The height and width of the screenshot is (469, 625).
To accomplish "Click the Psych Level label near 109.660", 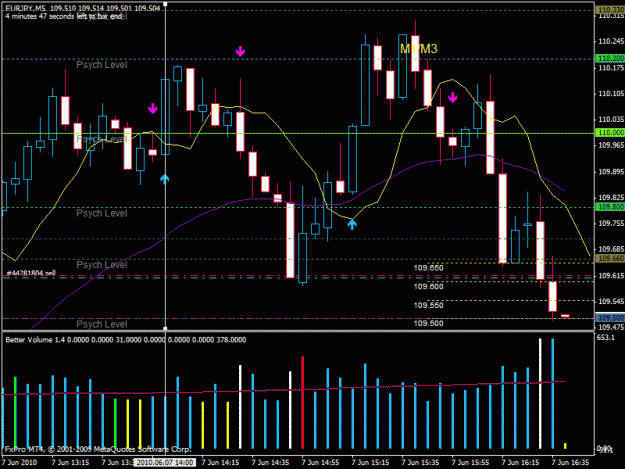I will click(x=102, y=265).
